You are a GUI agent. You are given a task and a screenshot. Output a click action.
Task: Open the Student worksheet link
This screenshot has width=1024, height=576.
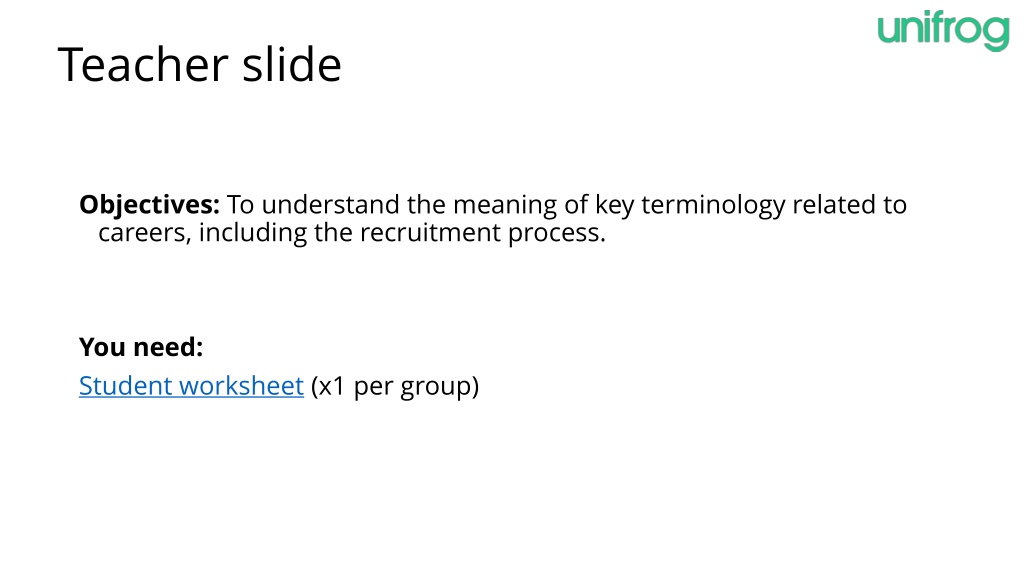[x=191, y=386]
